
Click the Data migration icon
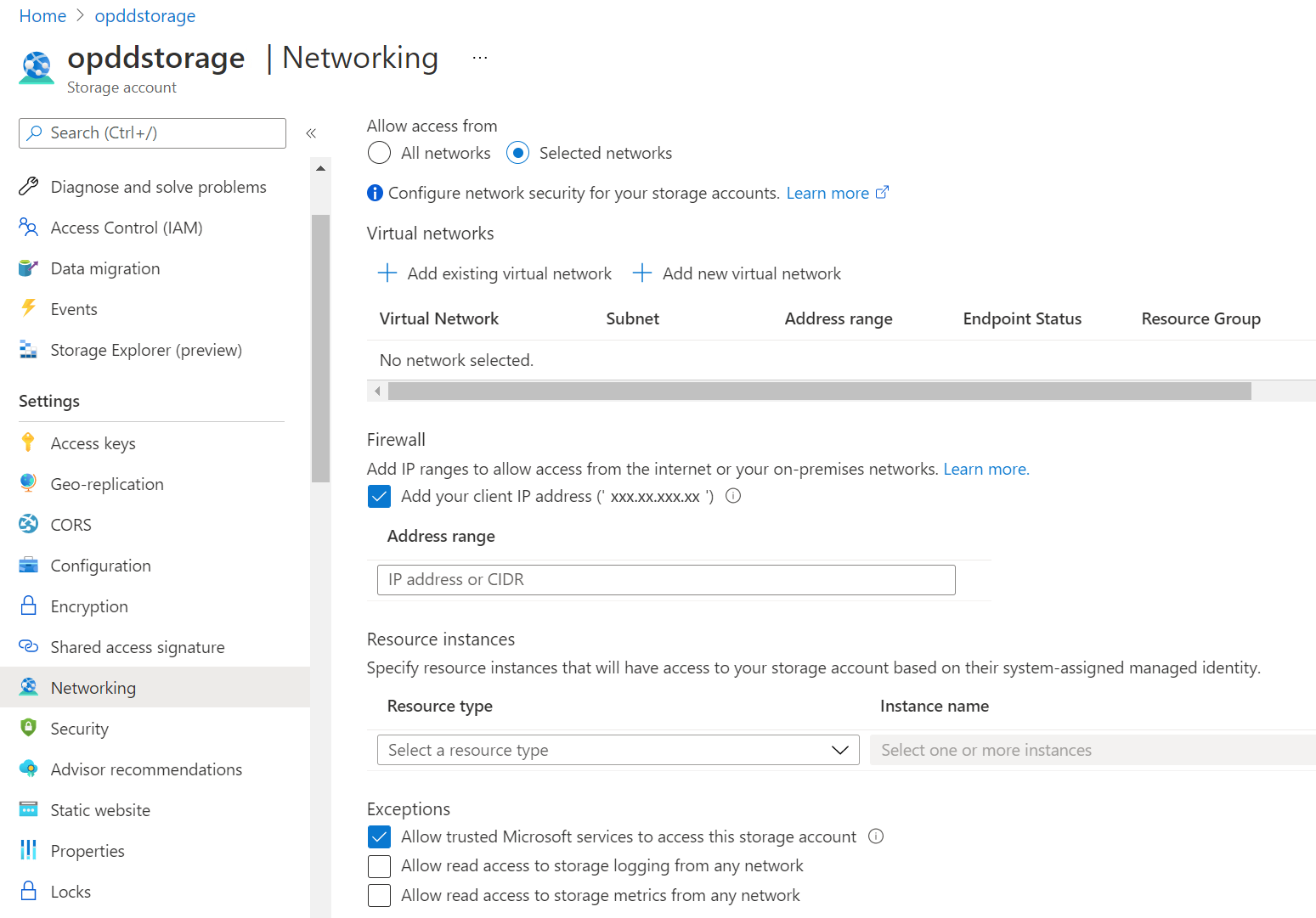point(28,268)
